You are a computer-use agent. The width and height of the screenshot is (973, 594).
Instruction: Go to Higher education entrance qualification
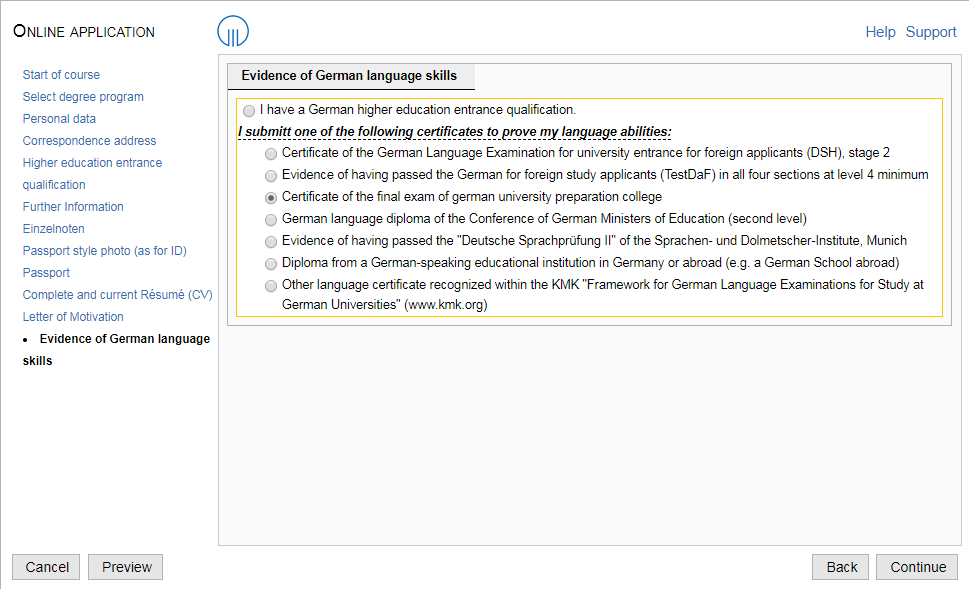pos(92,174)
